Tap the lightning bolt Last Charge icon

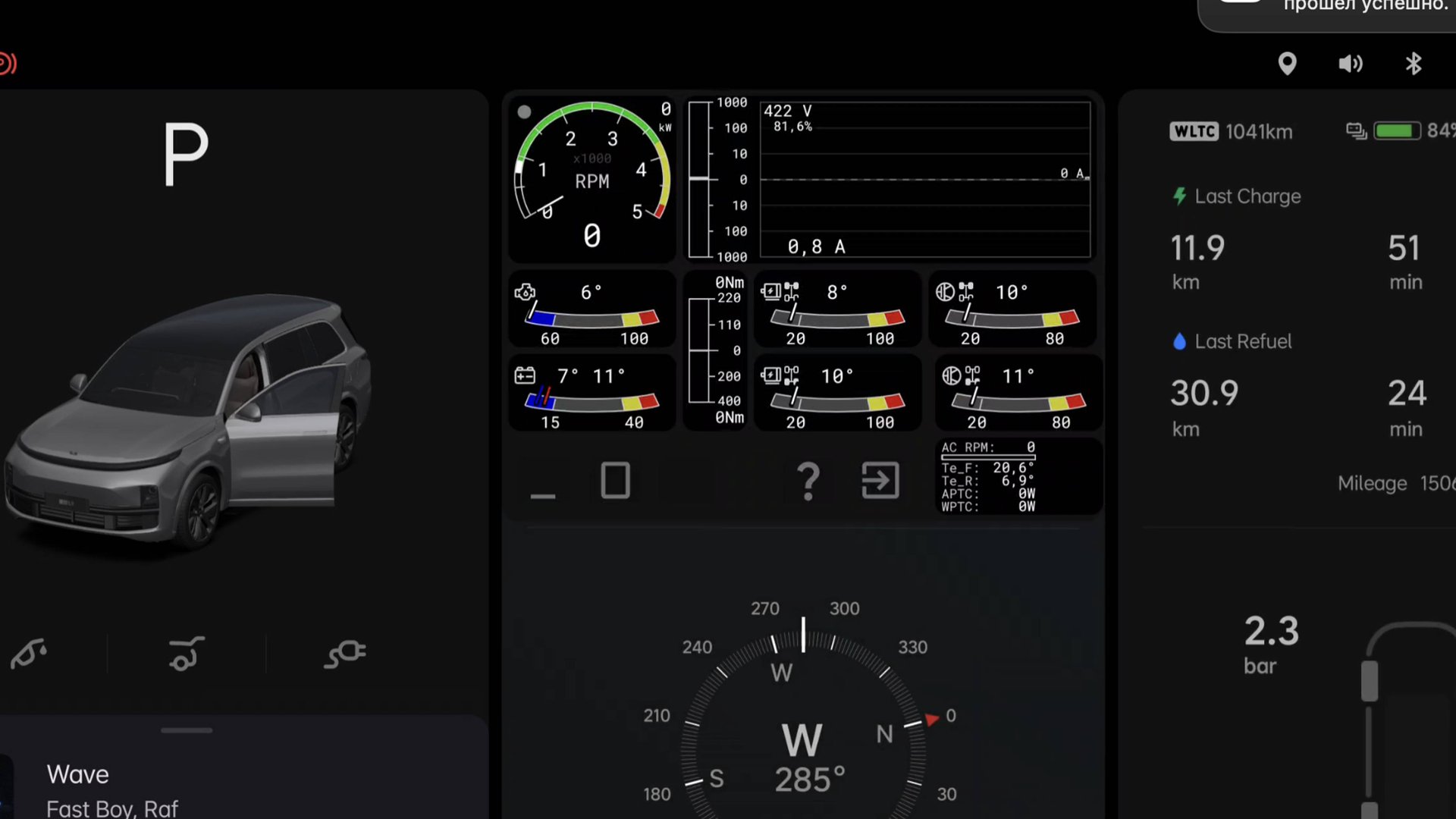click(x=1178, y=196)
